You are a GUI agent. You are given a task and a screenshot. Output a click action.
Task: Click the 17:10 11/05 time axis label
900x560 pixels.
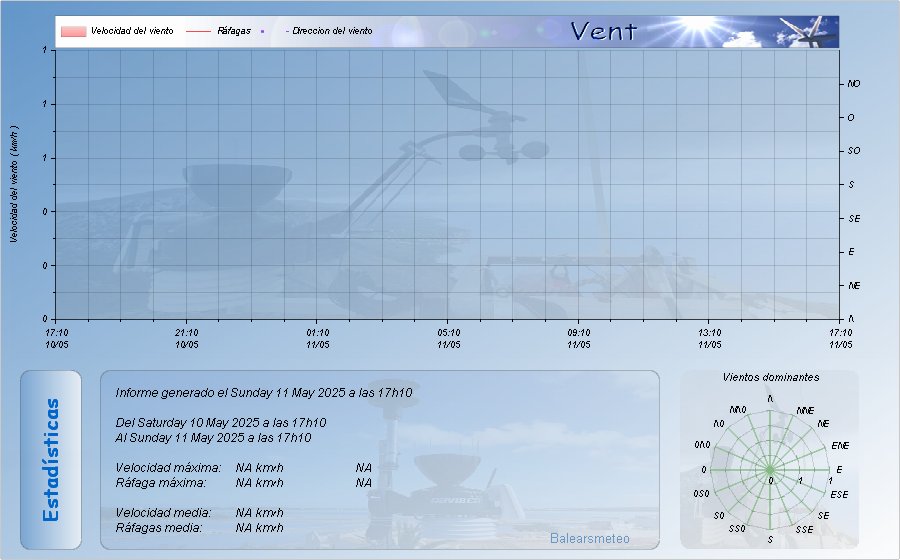tap(840, 339)
